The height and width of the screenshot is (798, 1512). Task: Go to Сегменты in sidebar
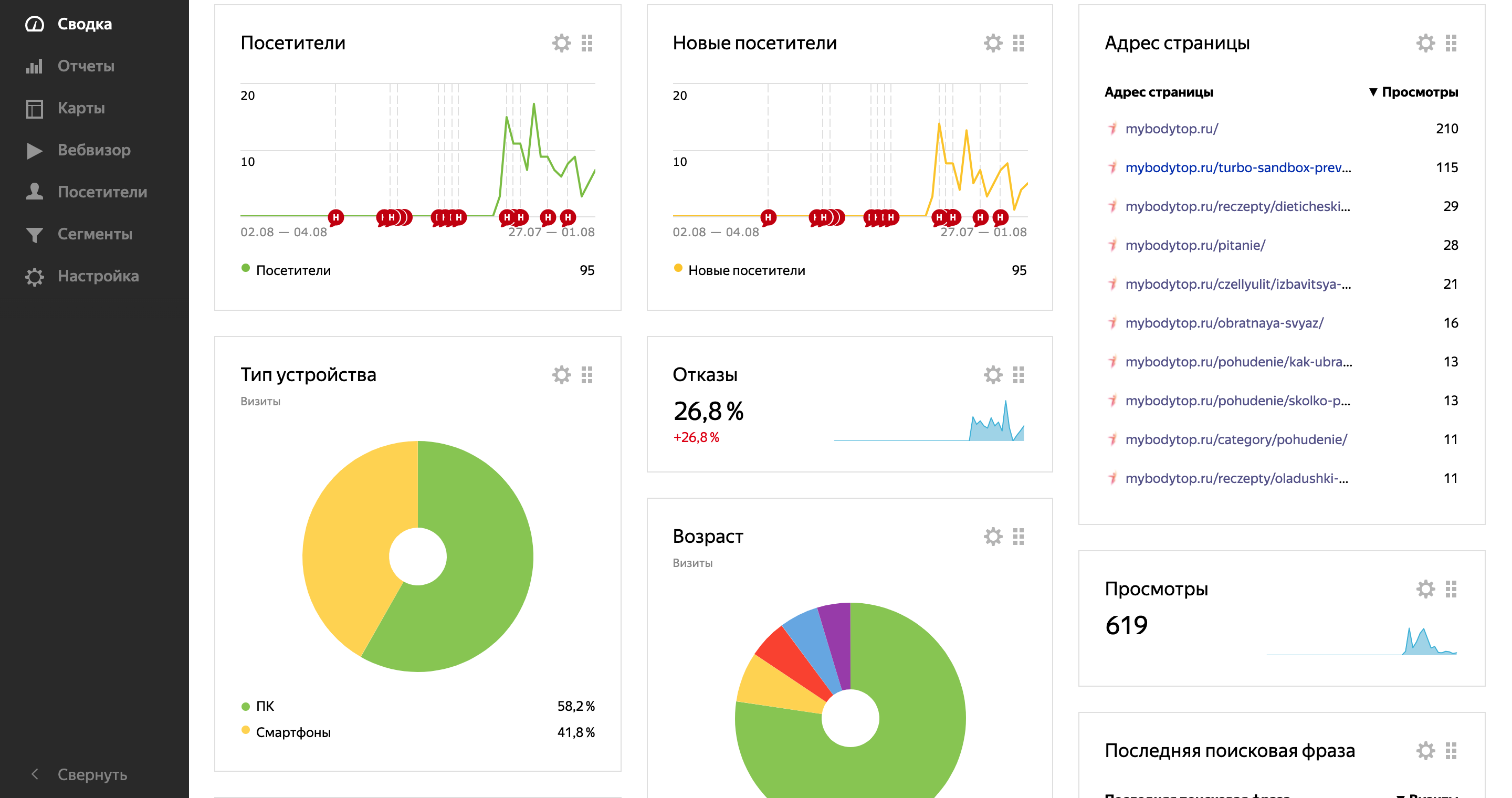click(94, 234)
